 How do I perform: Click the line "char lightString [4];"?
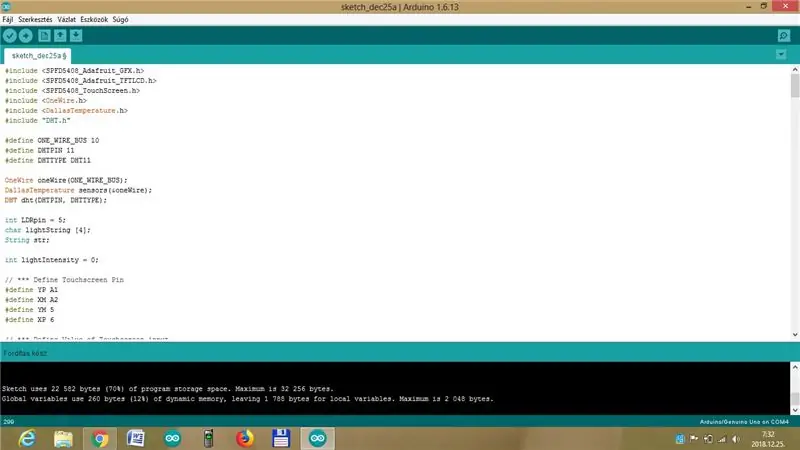(x=47, y=230)
